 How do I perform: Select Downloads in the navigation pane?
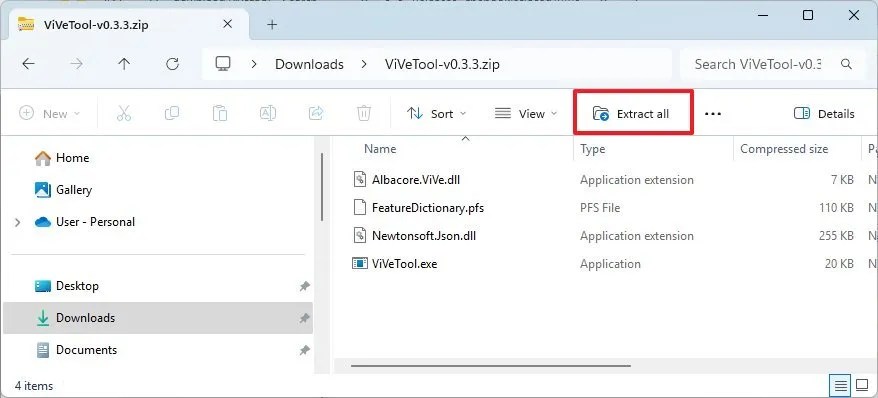pos(158,318)
